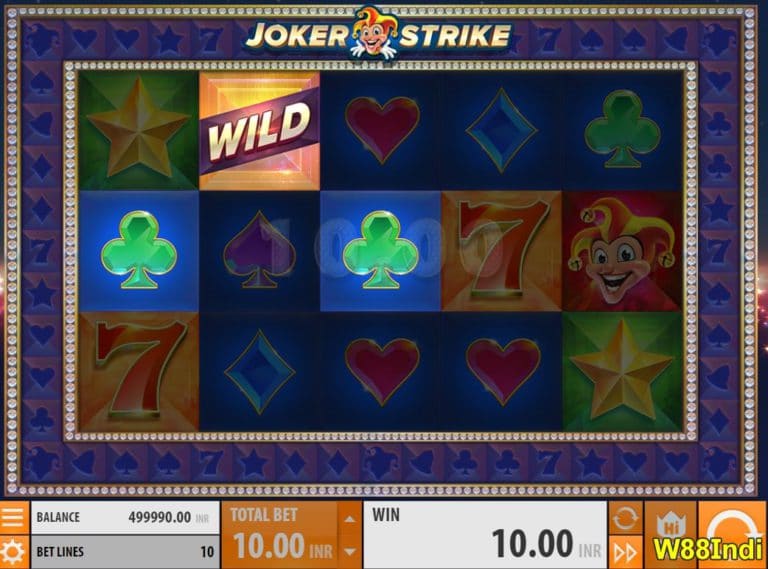Click the Joker face symbol on reels
The image size is (768, 569).
pyautogui.click(x=623, y=251)
